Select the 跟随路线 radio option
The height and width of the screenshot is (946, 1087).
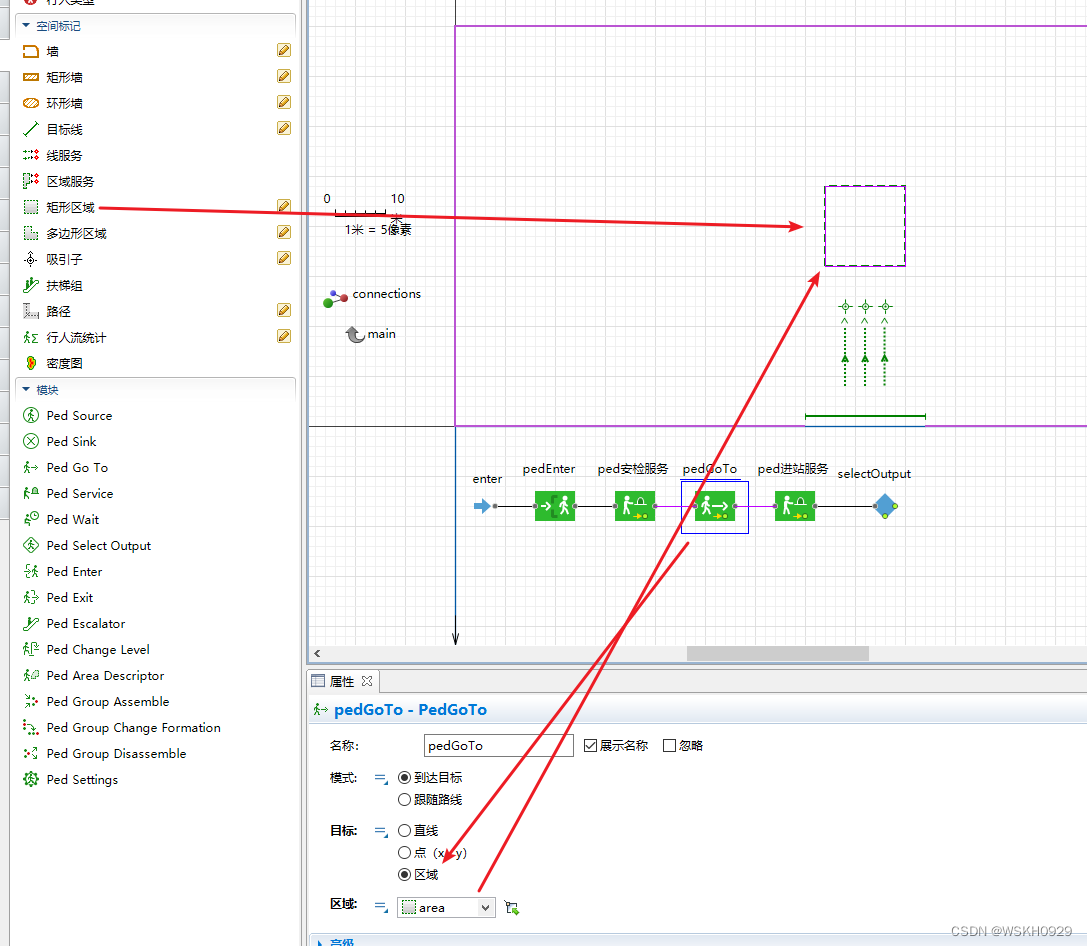(404, 800)
